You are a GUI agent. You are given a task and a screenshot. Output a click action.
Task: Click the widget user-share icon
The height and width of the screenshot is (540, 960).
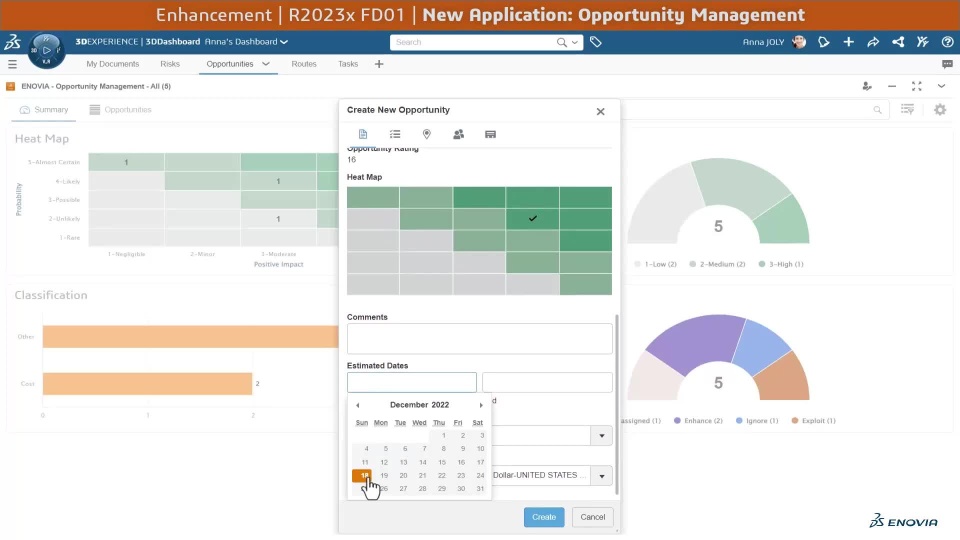(867, 86)
